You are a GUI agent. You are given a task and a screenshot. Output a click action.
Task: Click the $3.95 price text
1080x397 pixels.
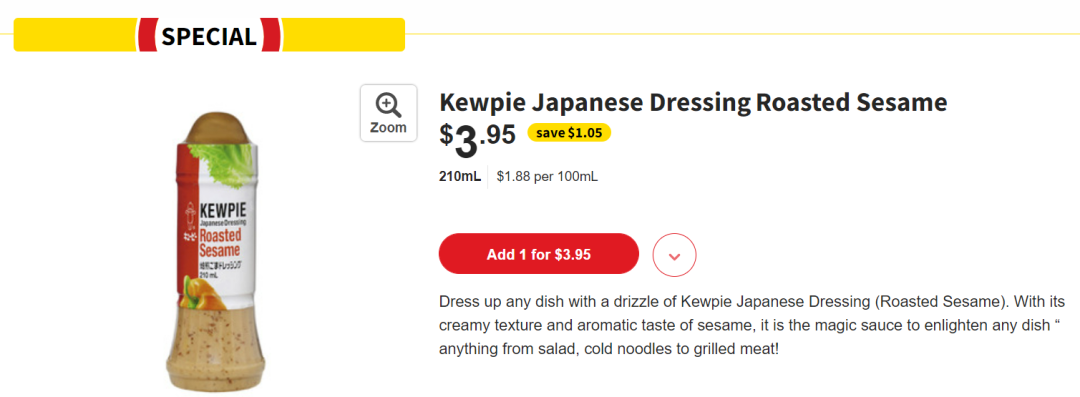pos(477,138)
